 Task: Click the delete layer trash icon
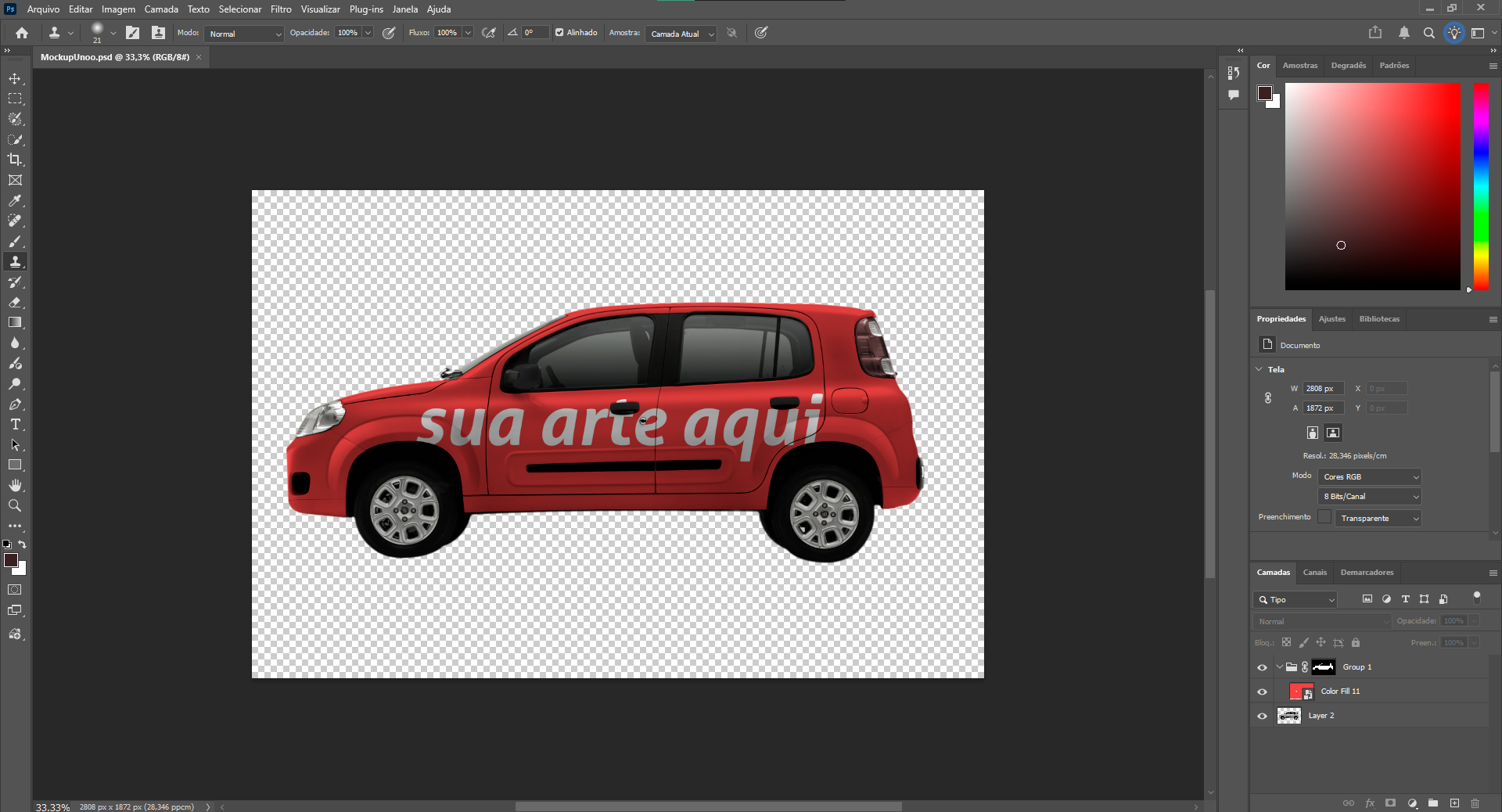(x=1475, y=803)
